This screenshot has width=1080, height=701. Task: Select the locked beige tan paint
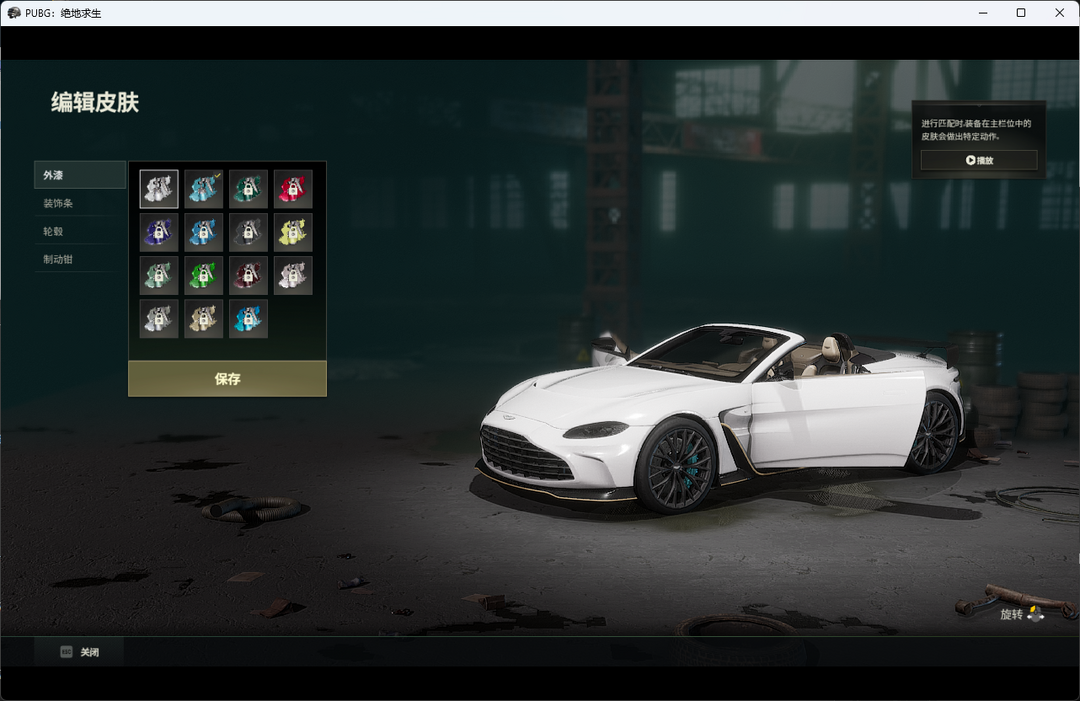(203, 318)
